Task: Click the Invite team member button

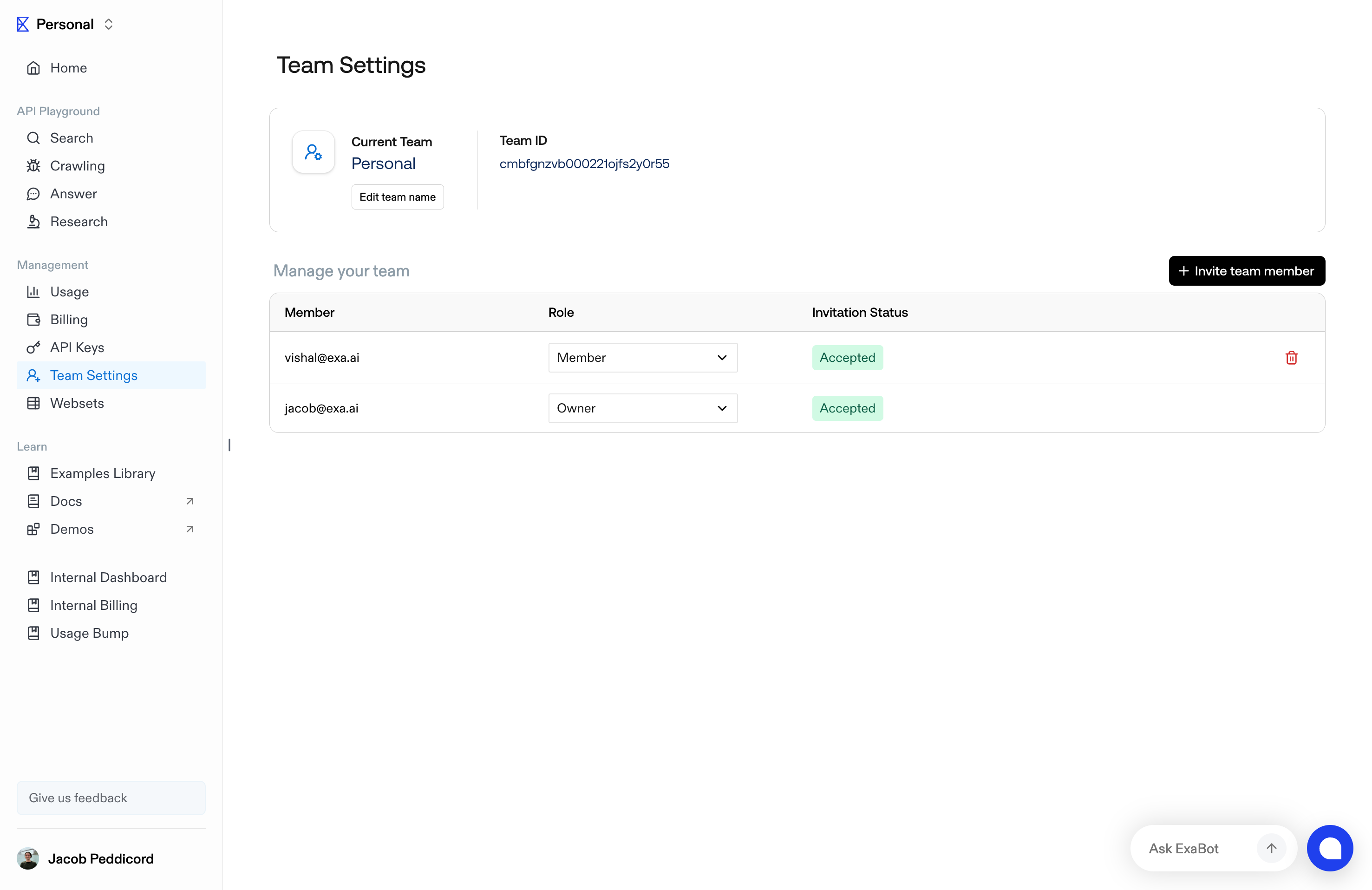Action: pos(1246,271)
